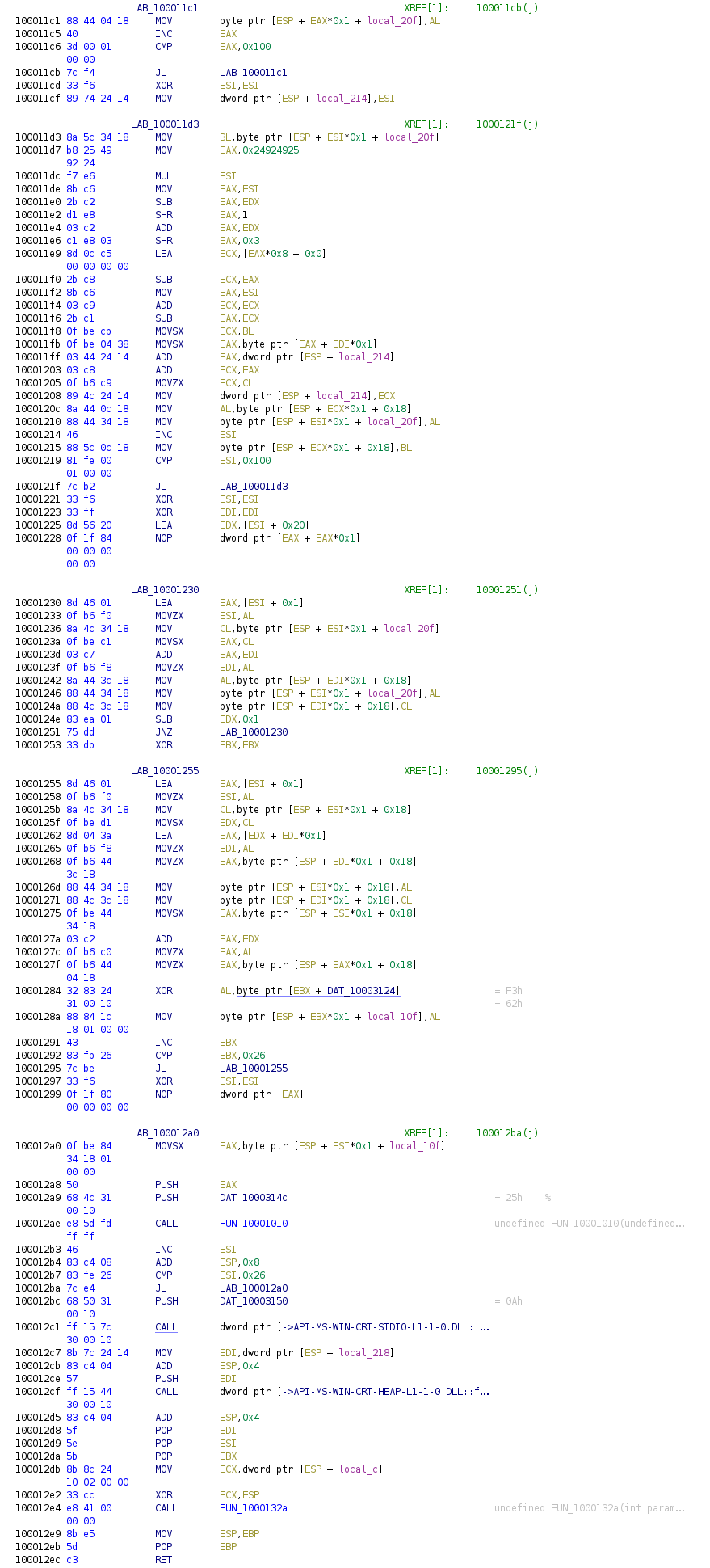
Task: Follow the XREF 1000121f(j) link
Action: 507,124
